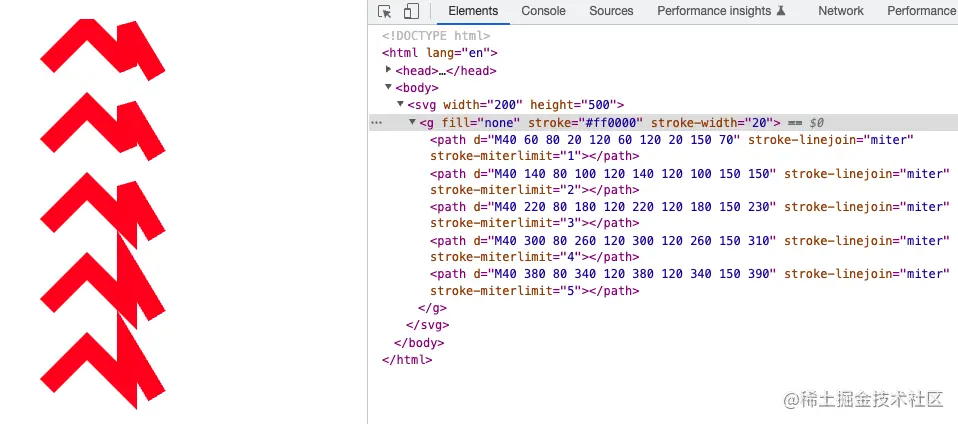Select the path with stroke-miterlimit="4"
This screenshot has height=424, width=958.
point(690,249)
